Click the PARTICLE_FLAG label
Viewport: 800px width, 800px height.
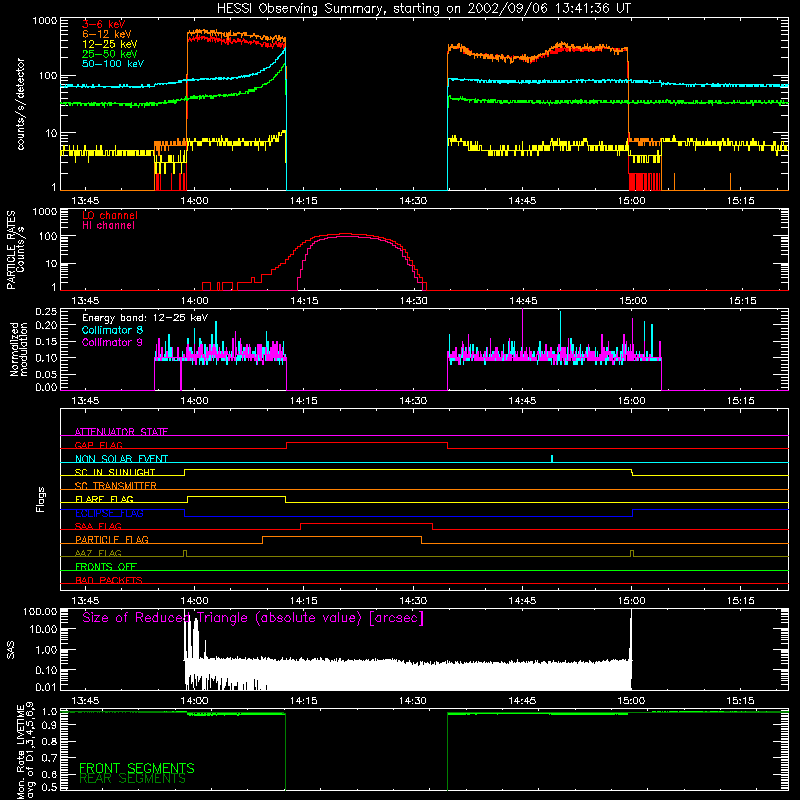tap(112, 539)
